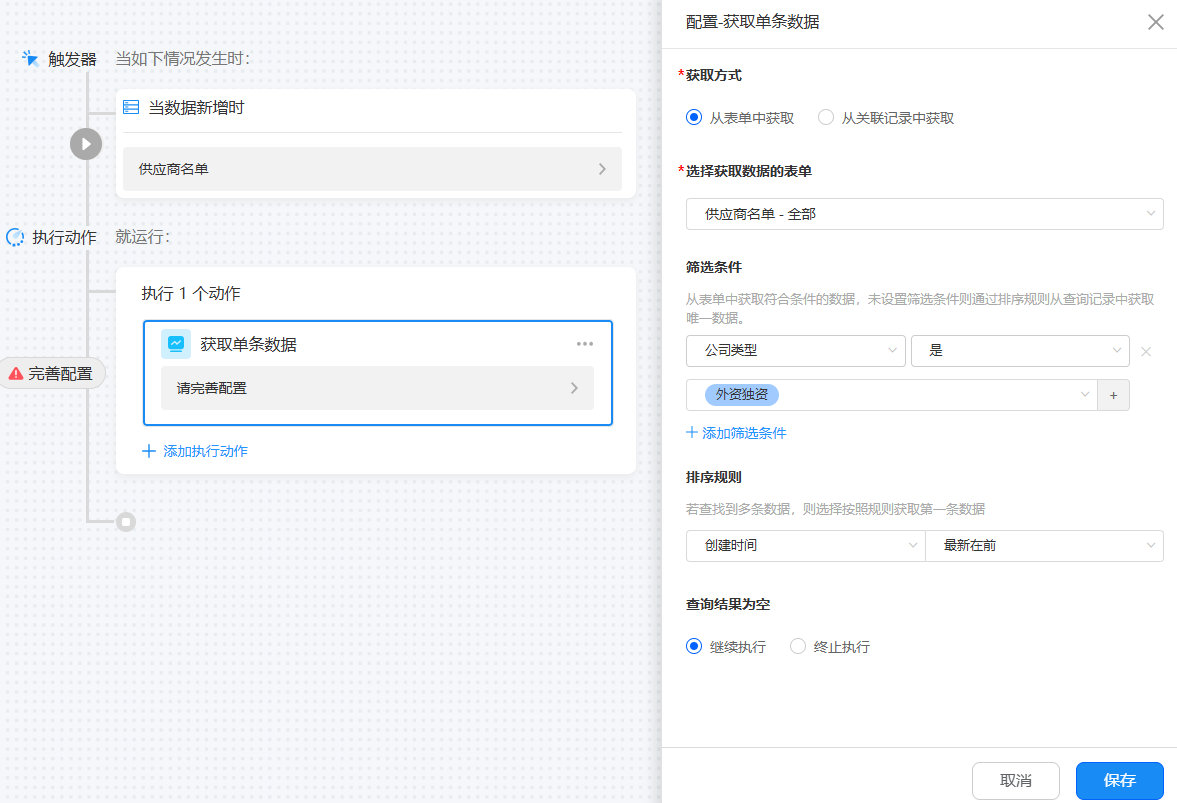Click the 获取单条数据 action title
The height and width of the screenshot is (803, 1177).
[248, 344]
